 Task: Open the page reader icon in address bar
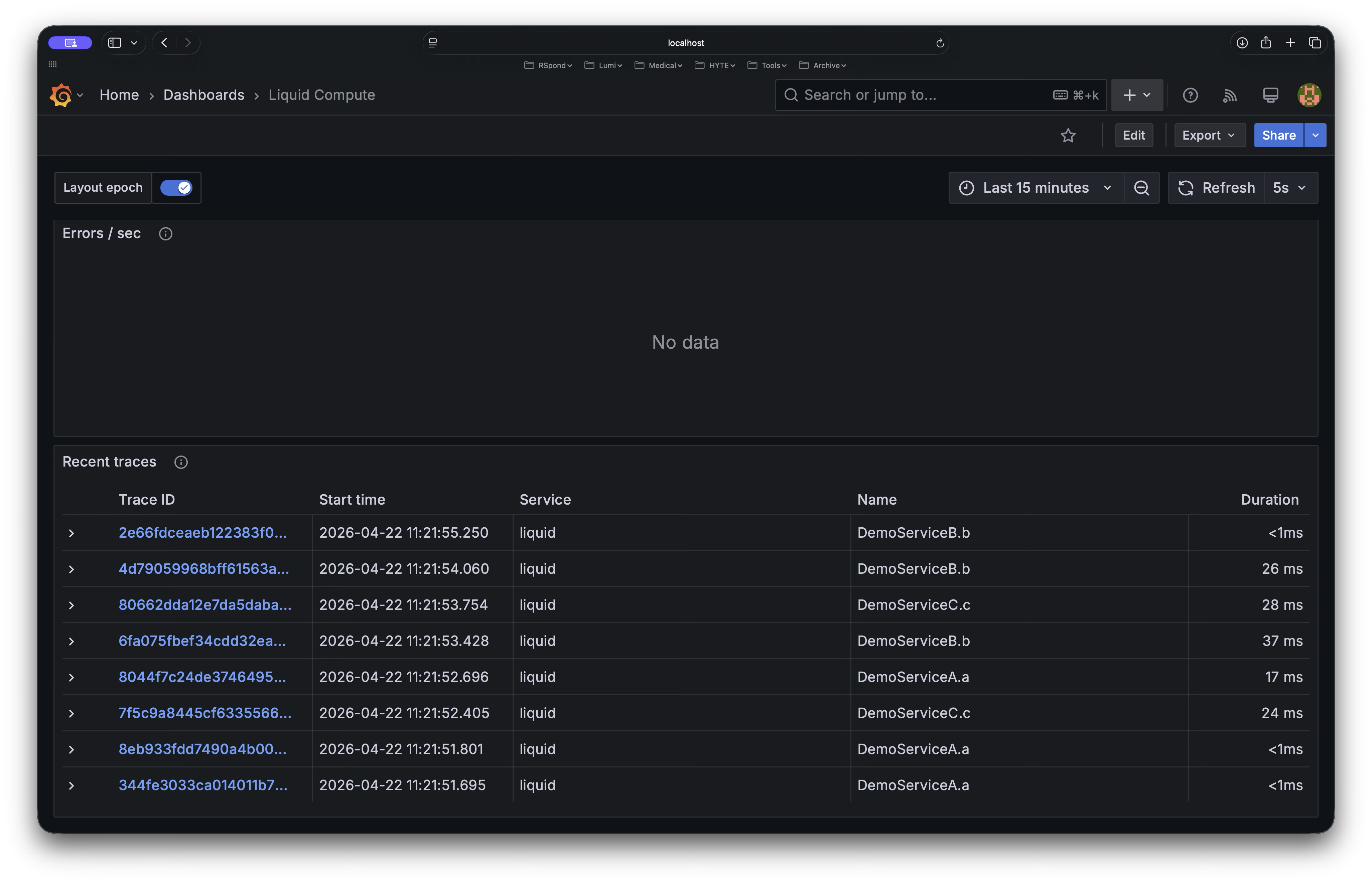433,43
